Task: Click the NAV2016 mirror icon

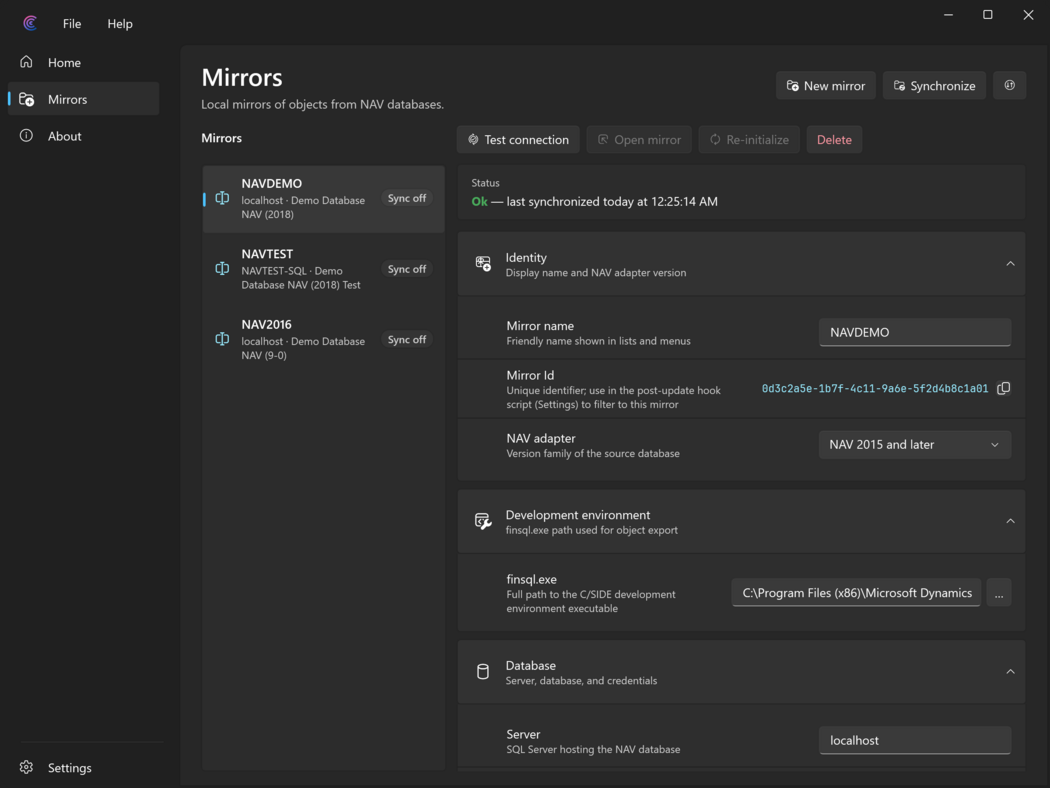Action: pos(222,339)
